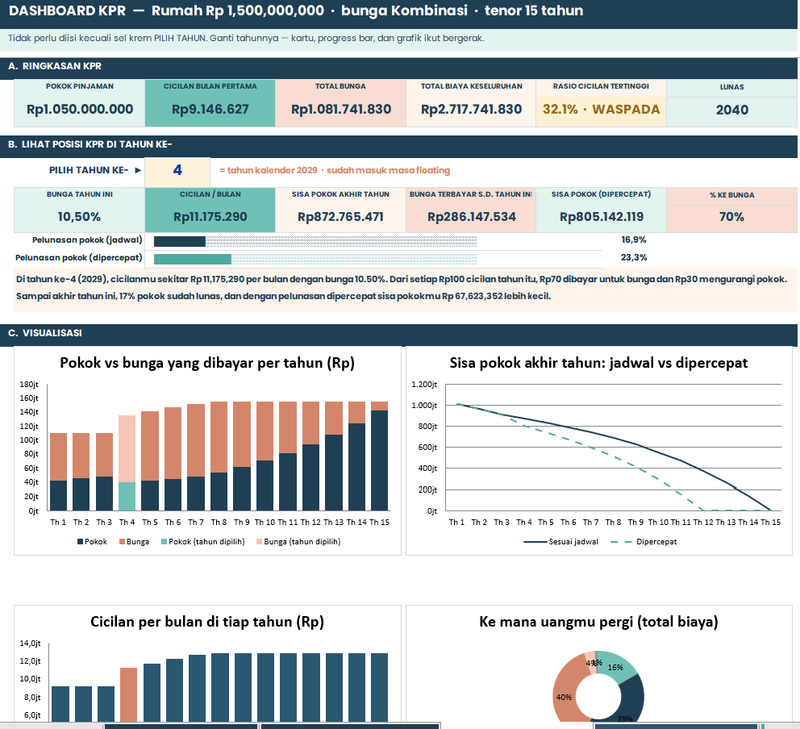
Task: Click the LUNAS year value 2040
Action: [x=732, y=110]
